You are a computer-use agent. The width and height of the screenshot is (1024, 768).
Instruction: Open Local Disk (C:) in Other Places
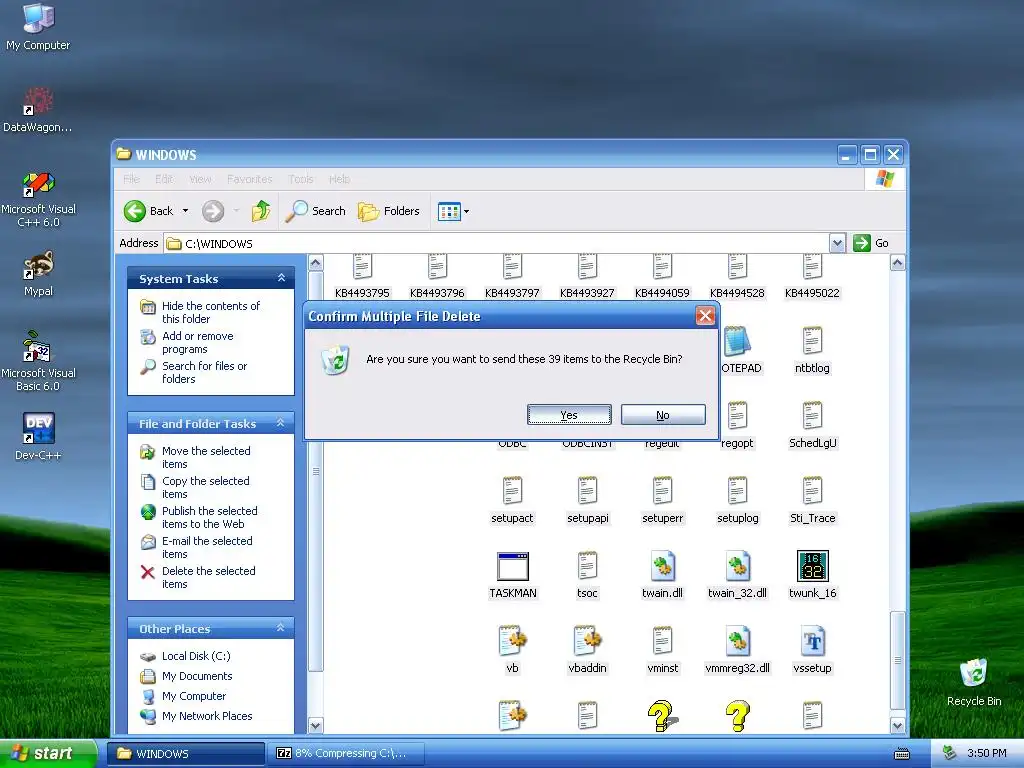click(x=196, y=656)
